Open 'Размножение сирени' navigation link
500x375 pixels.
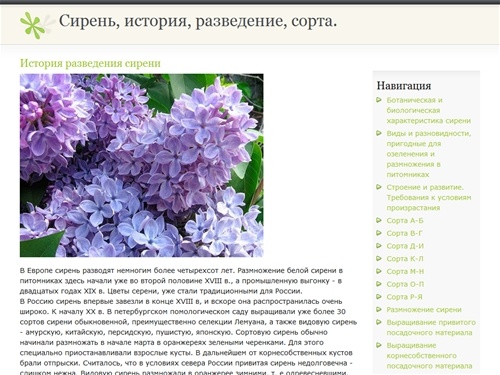click(x=424, y=310)
